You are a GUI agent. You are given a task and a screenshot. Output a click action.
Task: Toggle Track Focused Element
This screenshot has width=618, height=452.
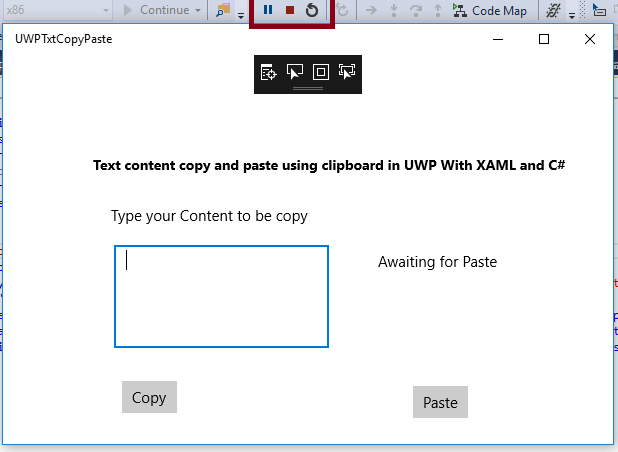coord(347,71)
